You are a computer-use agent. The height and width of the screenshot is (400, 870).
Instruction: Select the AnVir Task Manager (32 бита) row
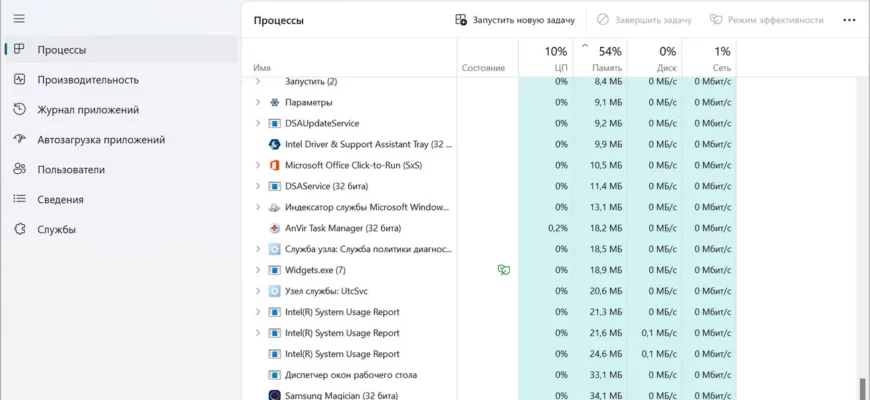[489, 228]
